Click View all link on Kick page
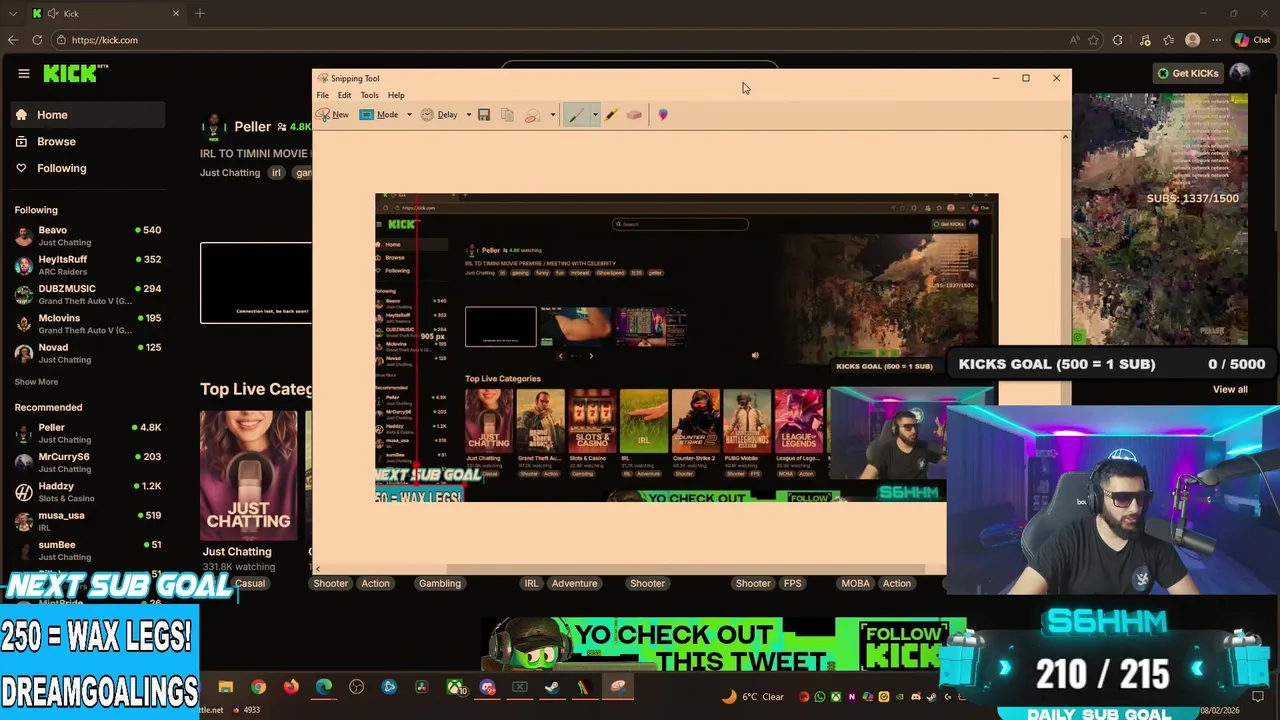The height and width of the screenshot is (720, 1280). click(x=1230, y=390)
